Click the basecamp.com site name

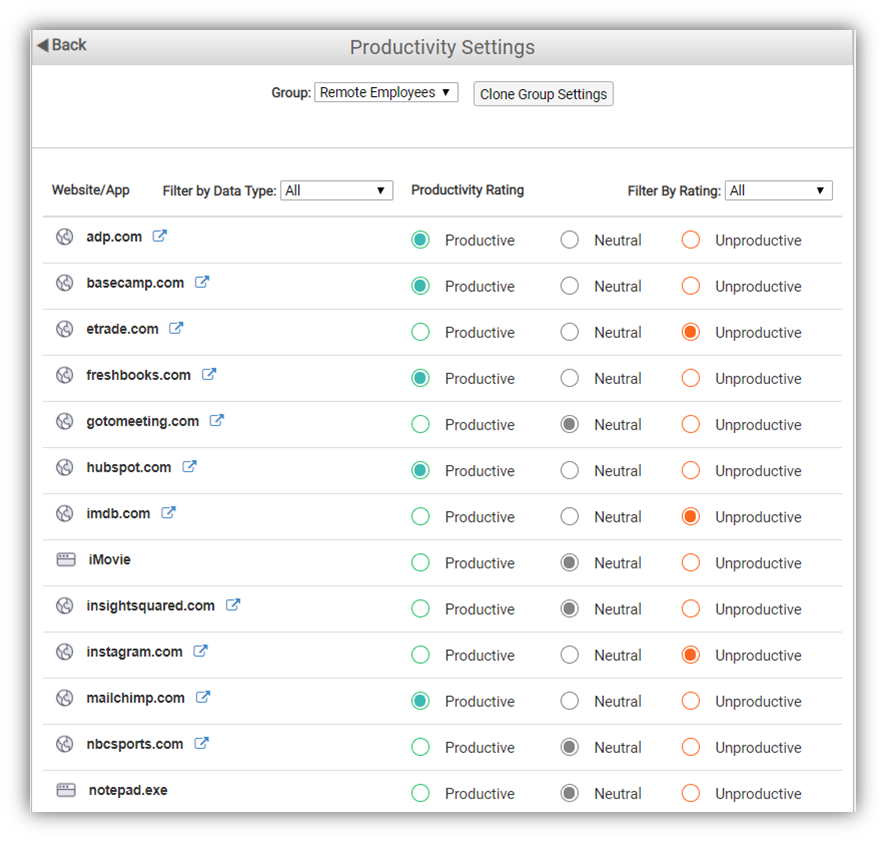point(135,283)
